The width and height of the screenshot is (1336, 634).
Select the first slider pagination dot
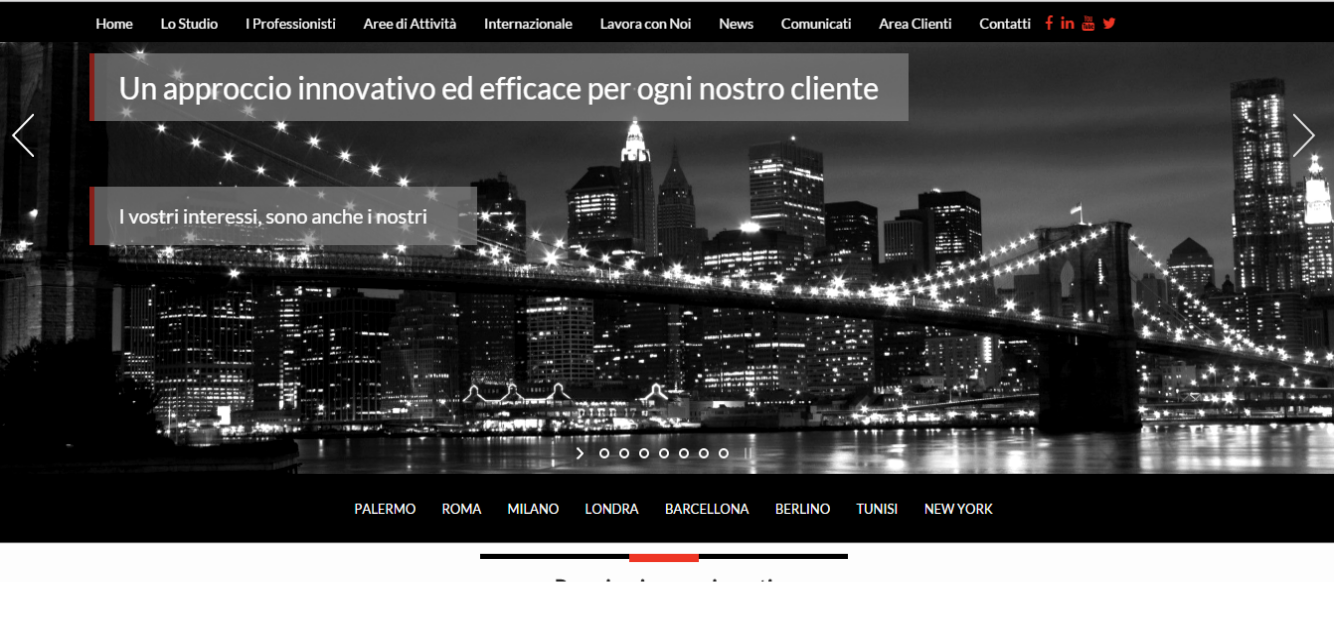pos(604,453)
